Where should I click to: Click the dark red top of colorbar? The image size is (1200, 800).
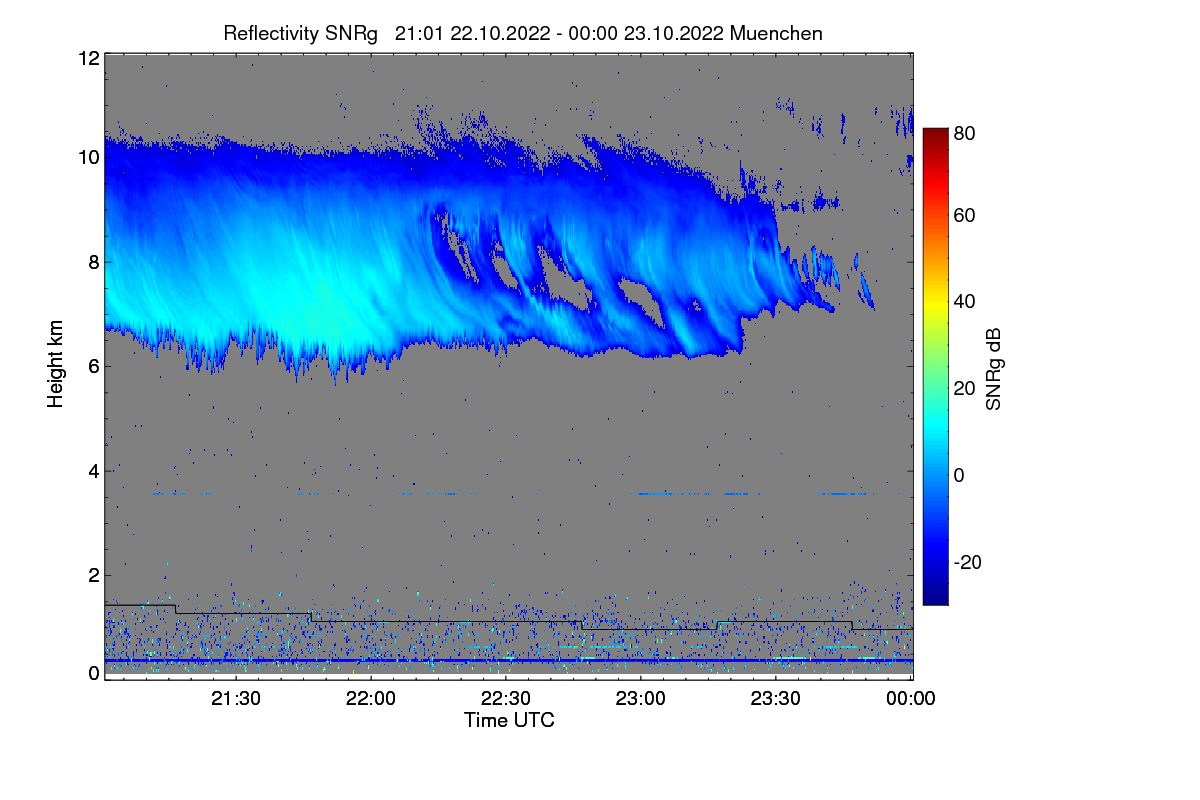pos(935,137)
